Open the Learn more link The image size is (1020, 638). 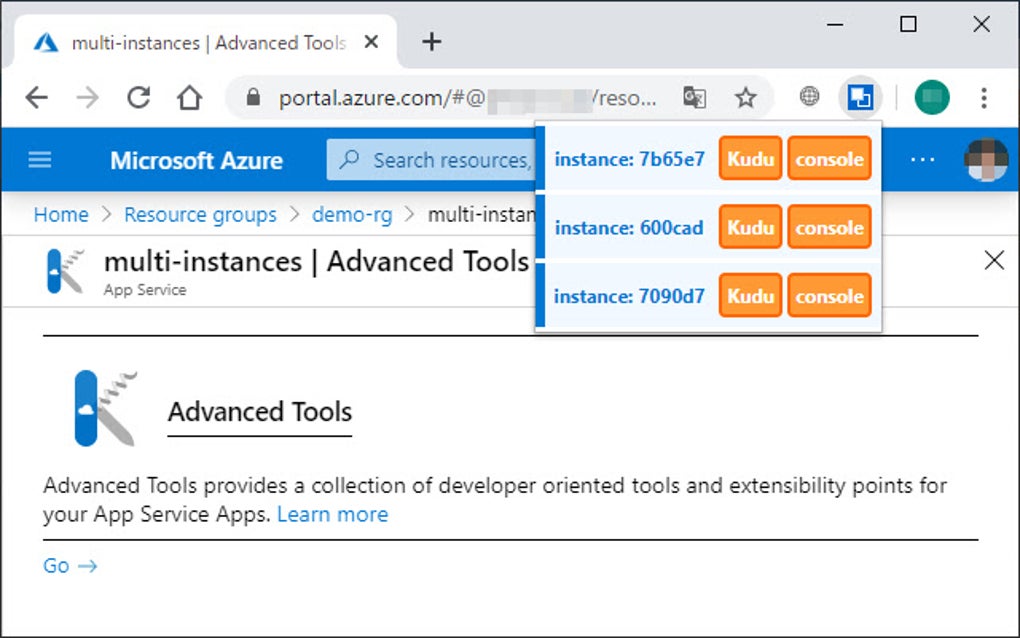tap(332, 514)
